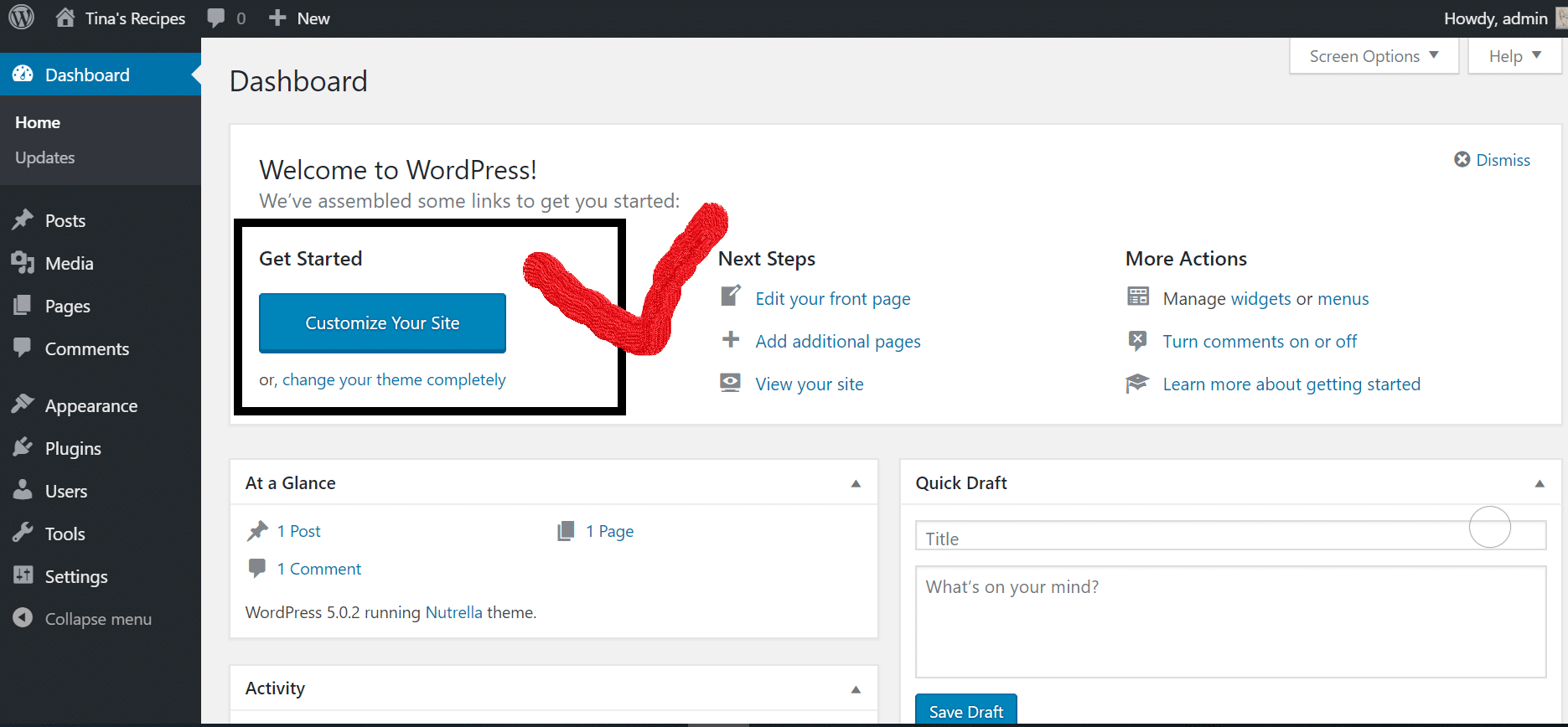Open the Screen Options dropdown
Viewport: 1568px width, 727px height.
point(1374,56)
